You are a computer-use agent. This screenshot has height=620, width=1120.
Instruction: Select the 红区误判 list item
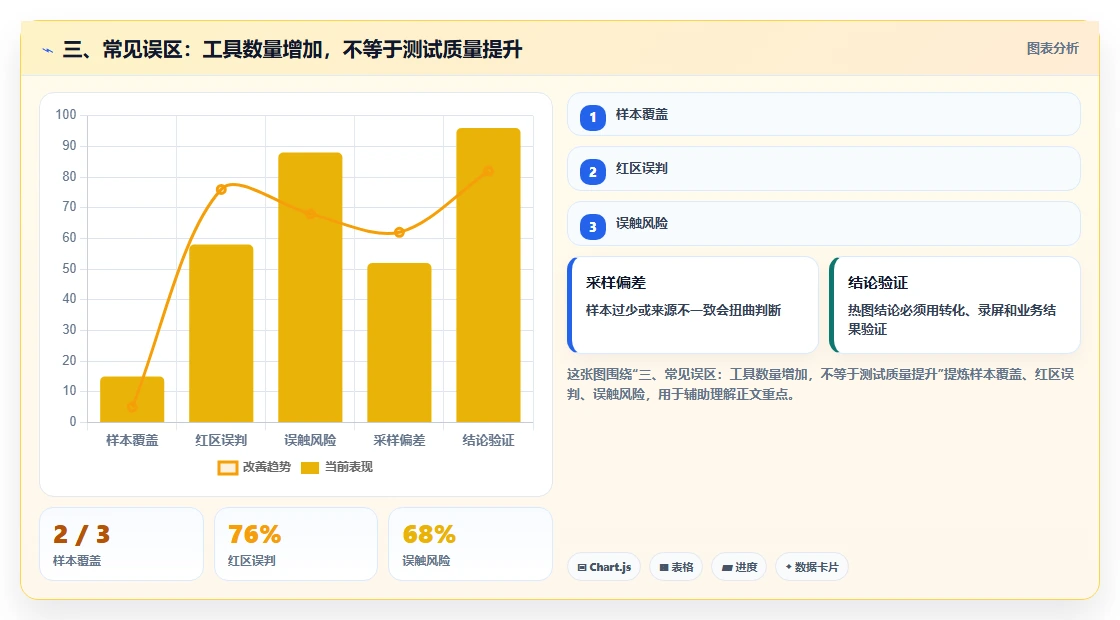tap(823, 169)
